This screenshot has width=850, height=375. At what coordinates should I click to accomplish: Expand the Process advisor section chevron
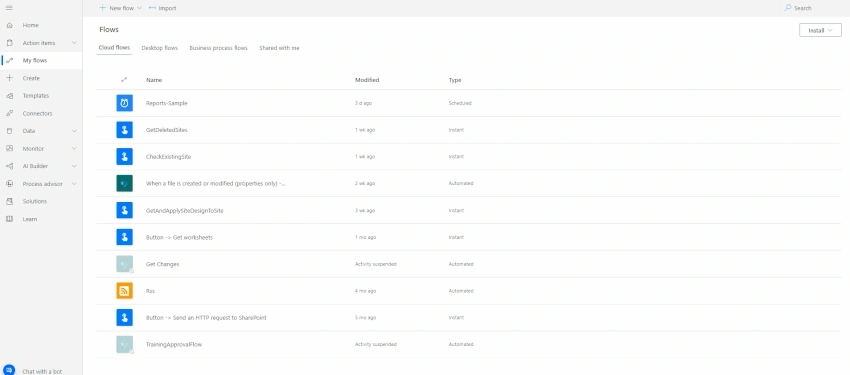(74, 184)
